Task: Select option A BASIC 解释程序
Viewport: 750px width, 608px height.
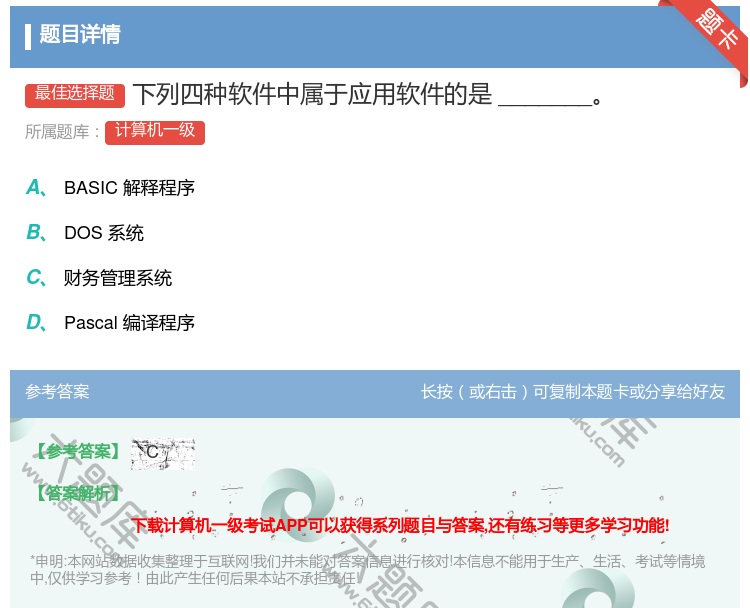Action: pyautogui.click(x=110, y=188)
